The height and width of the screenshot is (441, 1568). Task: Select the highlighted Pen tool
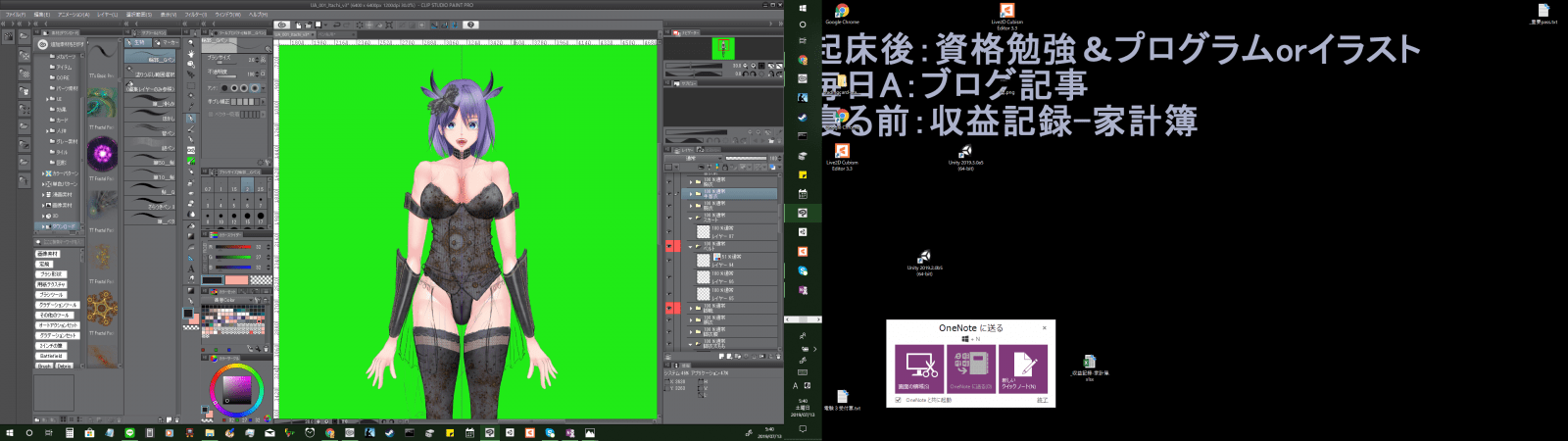pyautogui.click(x=191, y=120)
